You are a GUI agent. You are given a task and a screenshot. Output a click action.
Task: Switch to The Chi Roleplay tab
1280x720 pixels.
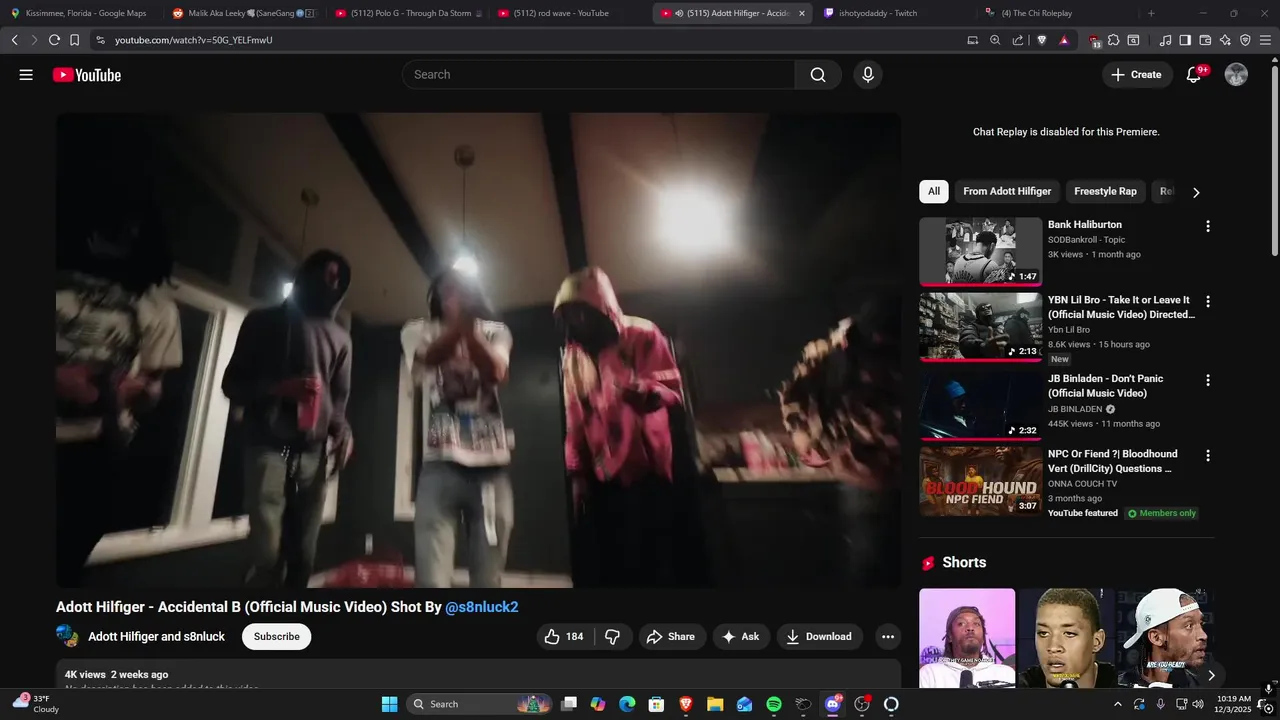pyautogui.click(x=1057, y=13)
